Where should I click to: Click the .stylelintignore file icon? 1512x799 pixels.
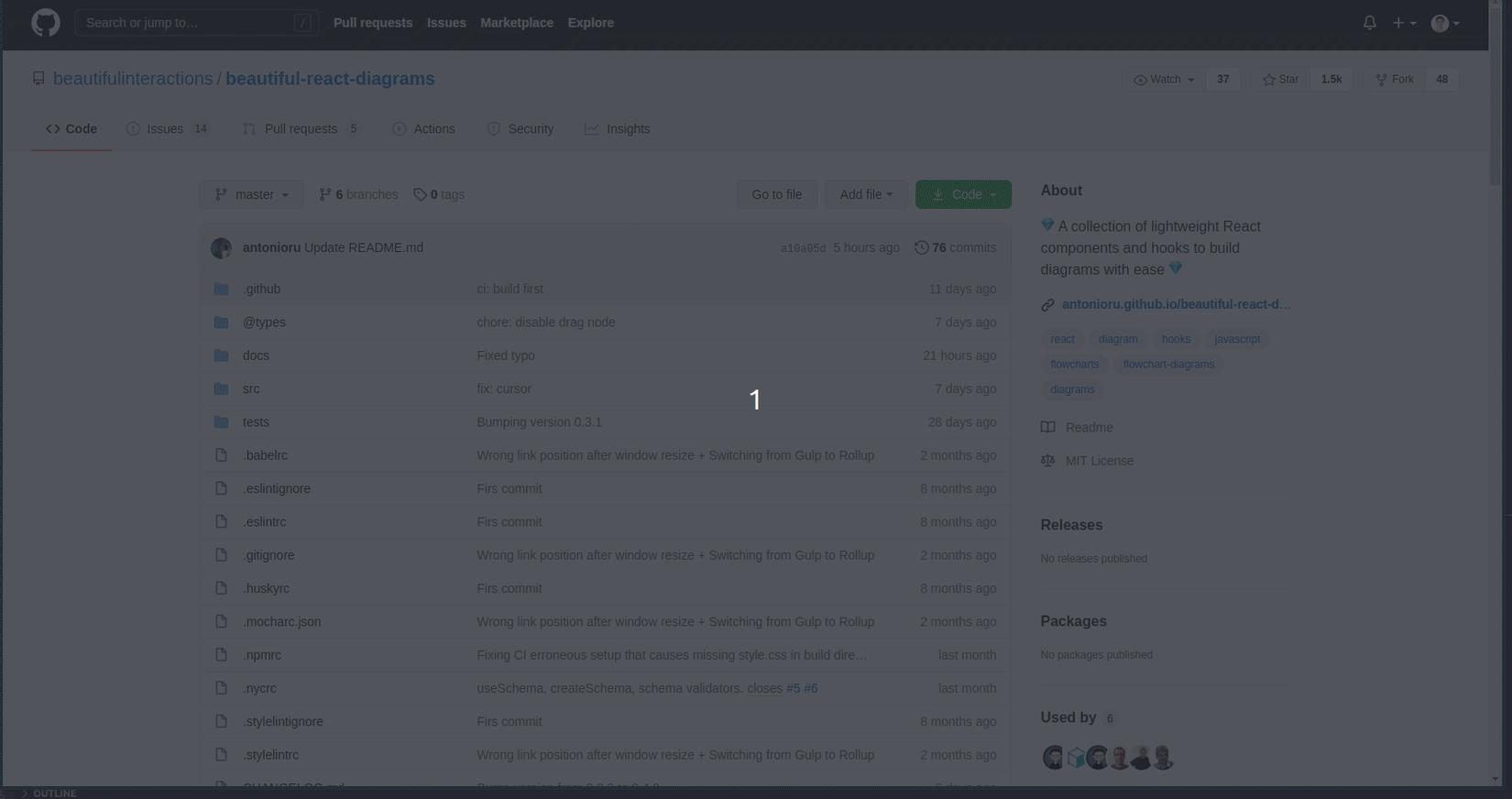tap(221, 722)
